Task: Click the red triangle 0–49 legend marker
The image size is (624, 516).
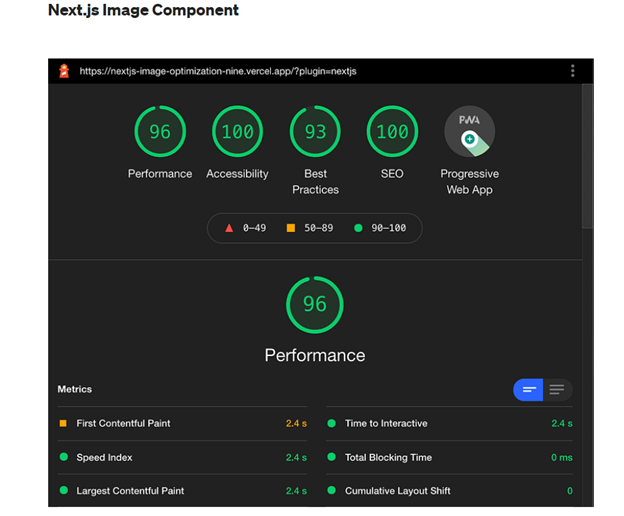Action: click(229, 228)
